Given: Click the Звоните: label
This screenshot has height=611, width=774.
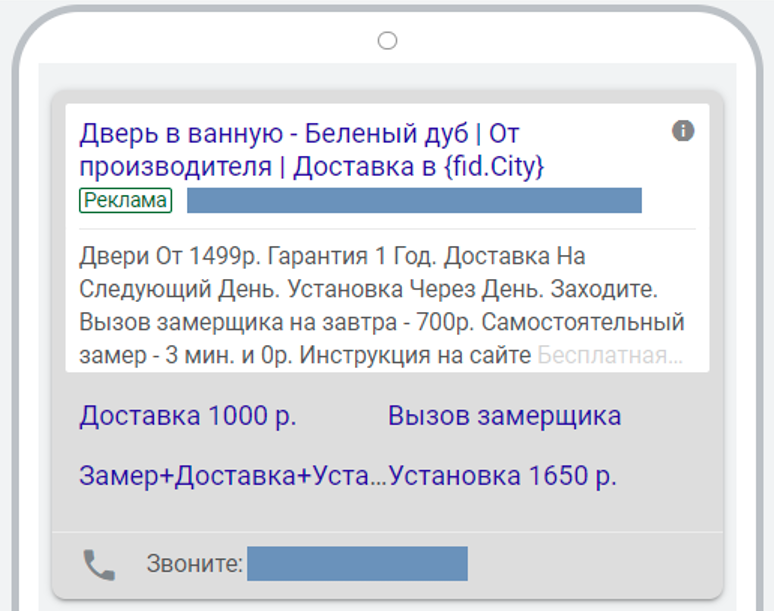Looking at the screenshot, I should (195, 564).
